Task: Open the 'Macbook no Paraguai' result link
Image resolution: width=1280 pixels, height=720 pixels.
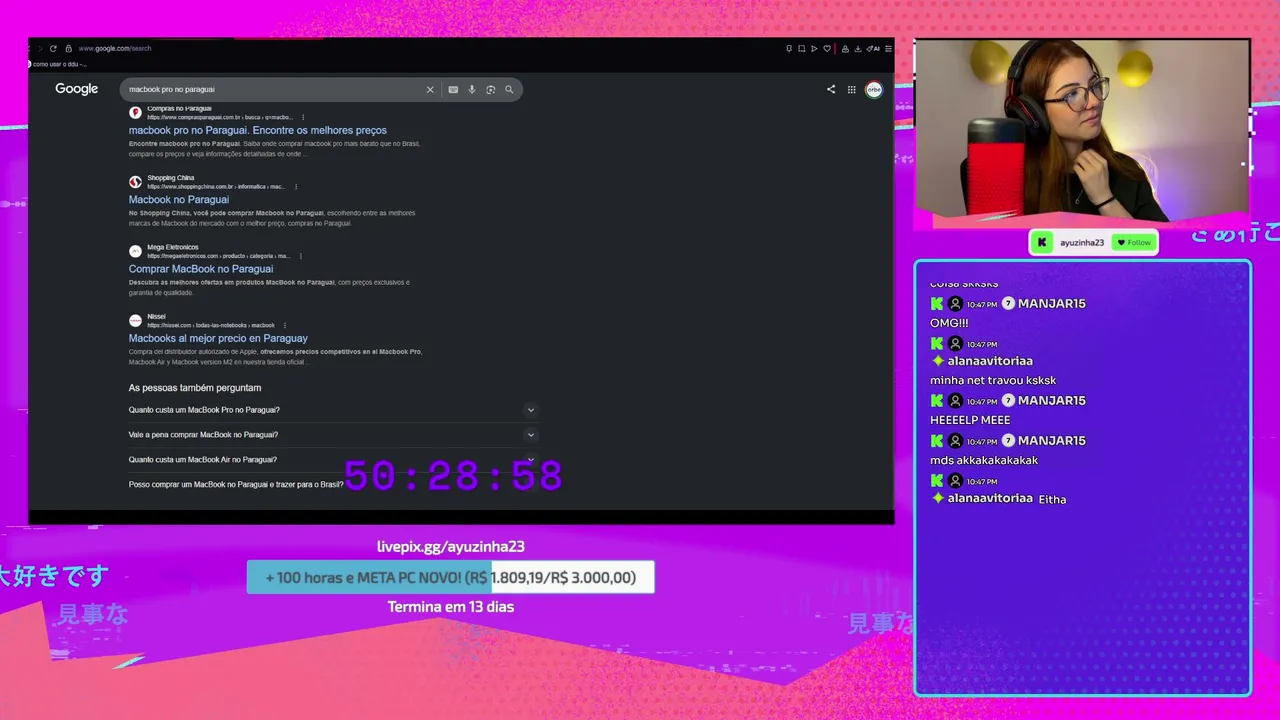Action: tap(179, 199)
